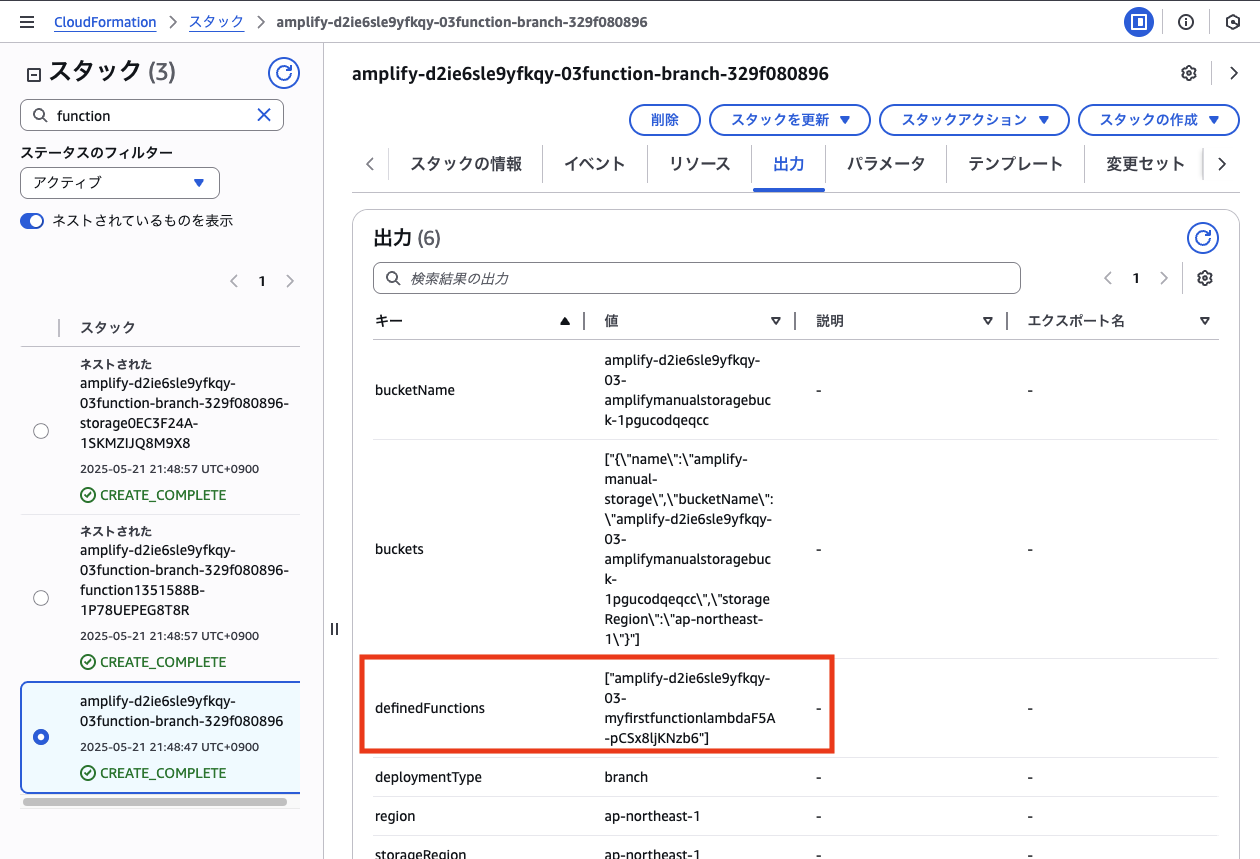Click the deploymentType key cell
1260x859 pixels.
pyautogui.click(x=429, y=777)
